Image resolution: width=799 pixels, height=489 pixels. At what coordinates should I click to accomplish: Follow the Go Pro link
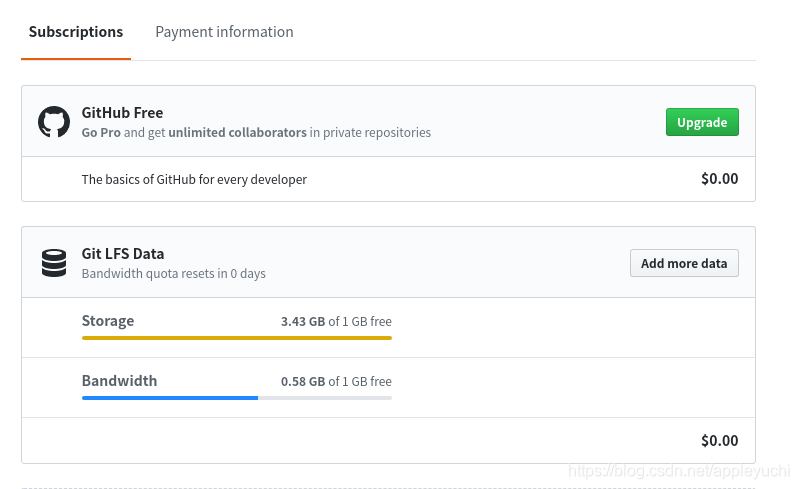(101, 132)
